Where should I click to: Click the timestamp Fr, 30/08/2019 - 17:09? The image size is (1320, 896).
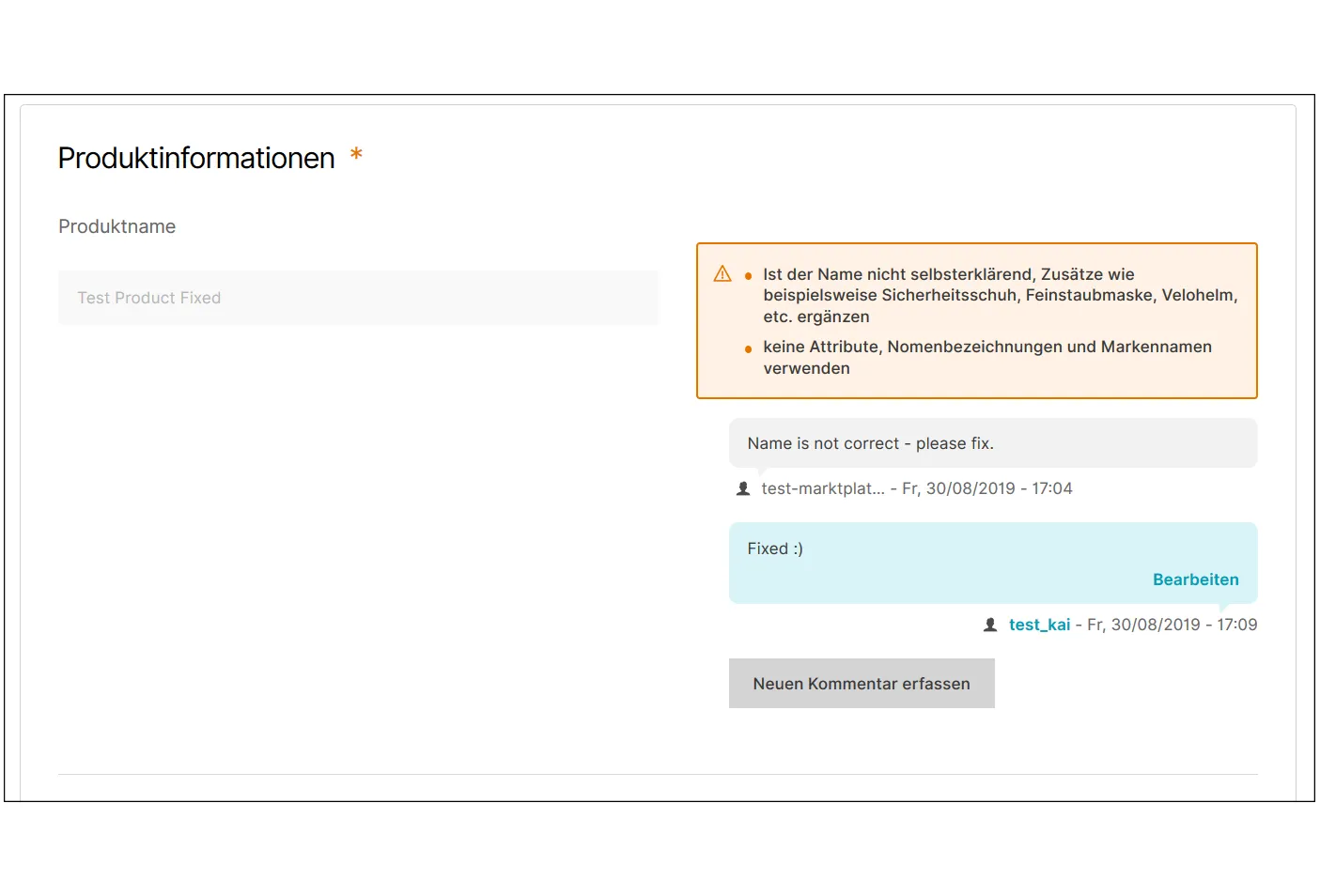pos(1172,625)
